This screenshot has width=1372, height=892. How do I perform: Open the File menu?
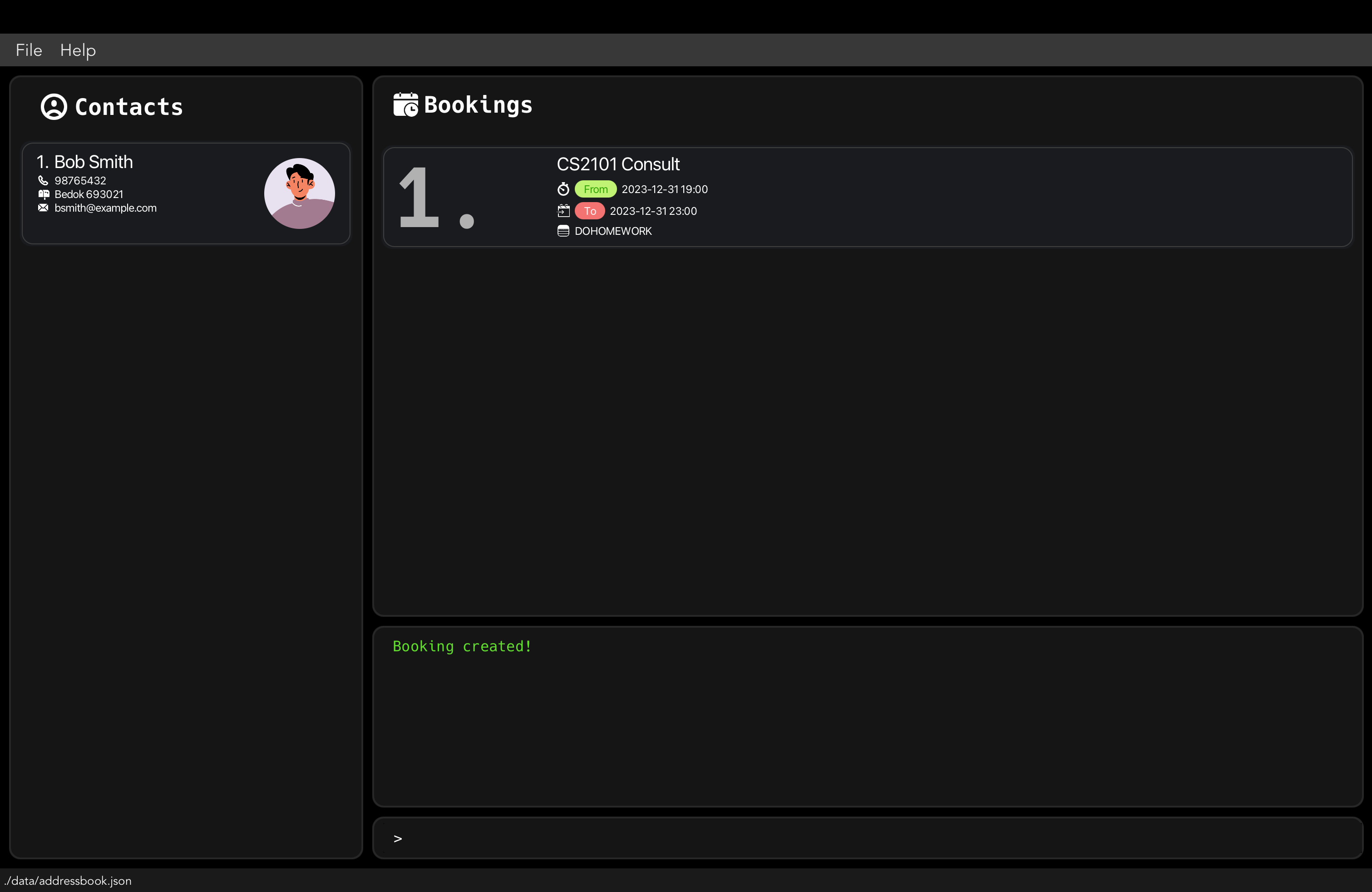29,50
